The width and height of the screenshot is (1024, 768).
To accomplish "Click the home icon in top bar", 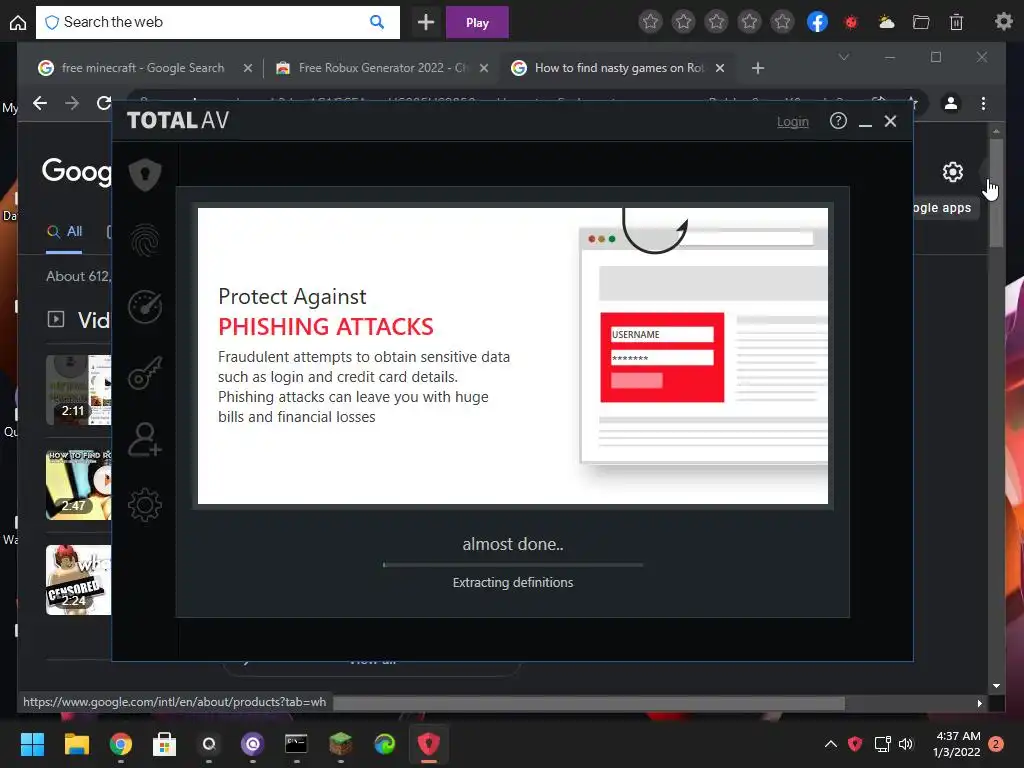I will tap(18, 23).
